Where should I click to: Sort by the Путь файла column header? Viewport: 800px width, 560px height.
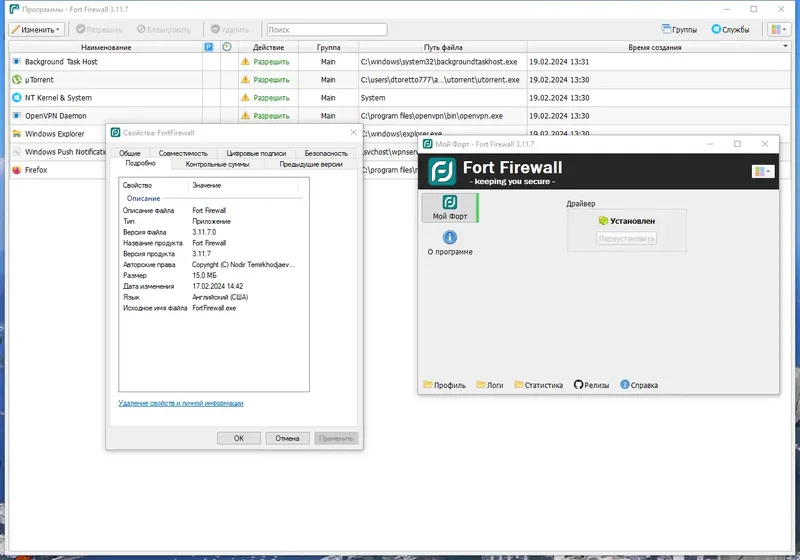pos(443,47)
